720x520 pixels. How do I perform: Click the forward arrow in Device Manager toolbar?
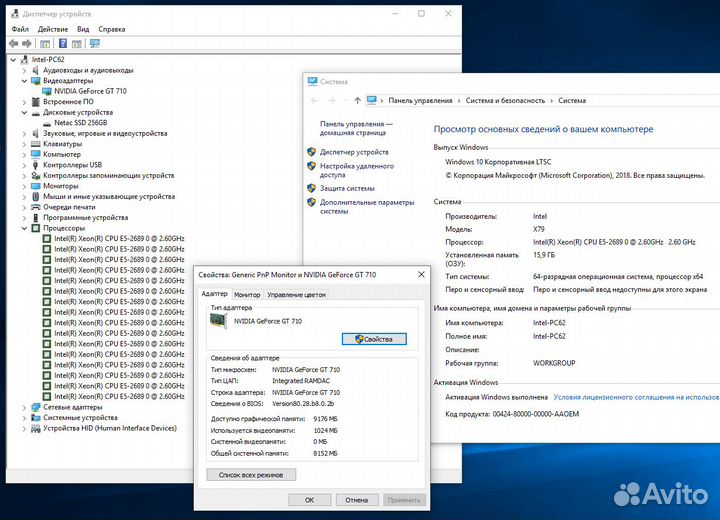pos(27,44)
